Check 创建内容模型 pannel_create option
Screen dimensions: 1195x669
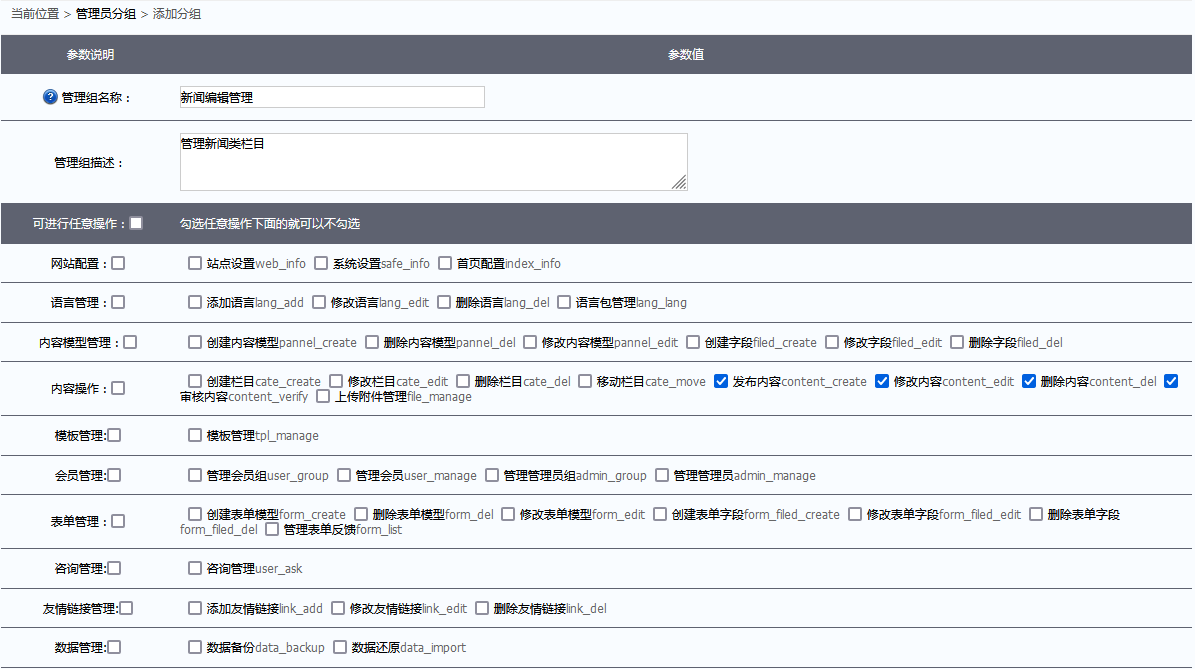coord(195,342)
